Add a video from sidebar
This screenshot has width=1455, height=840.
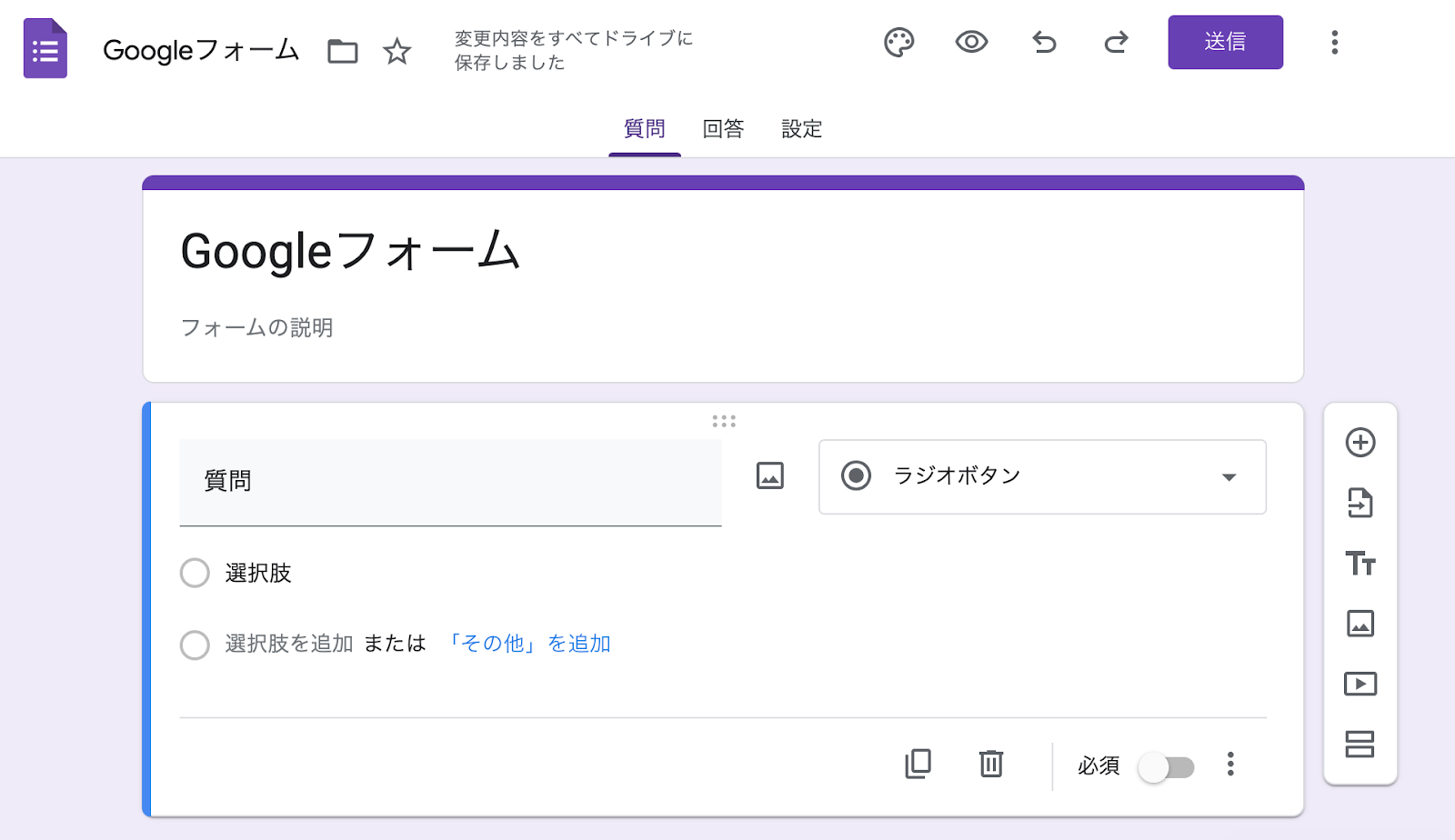pos(1360,684)
